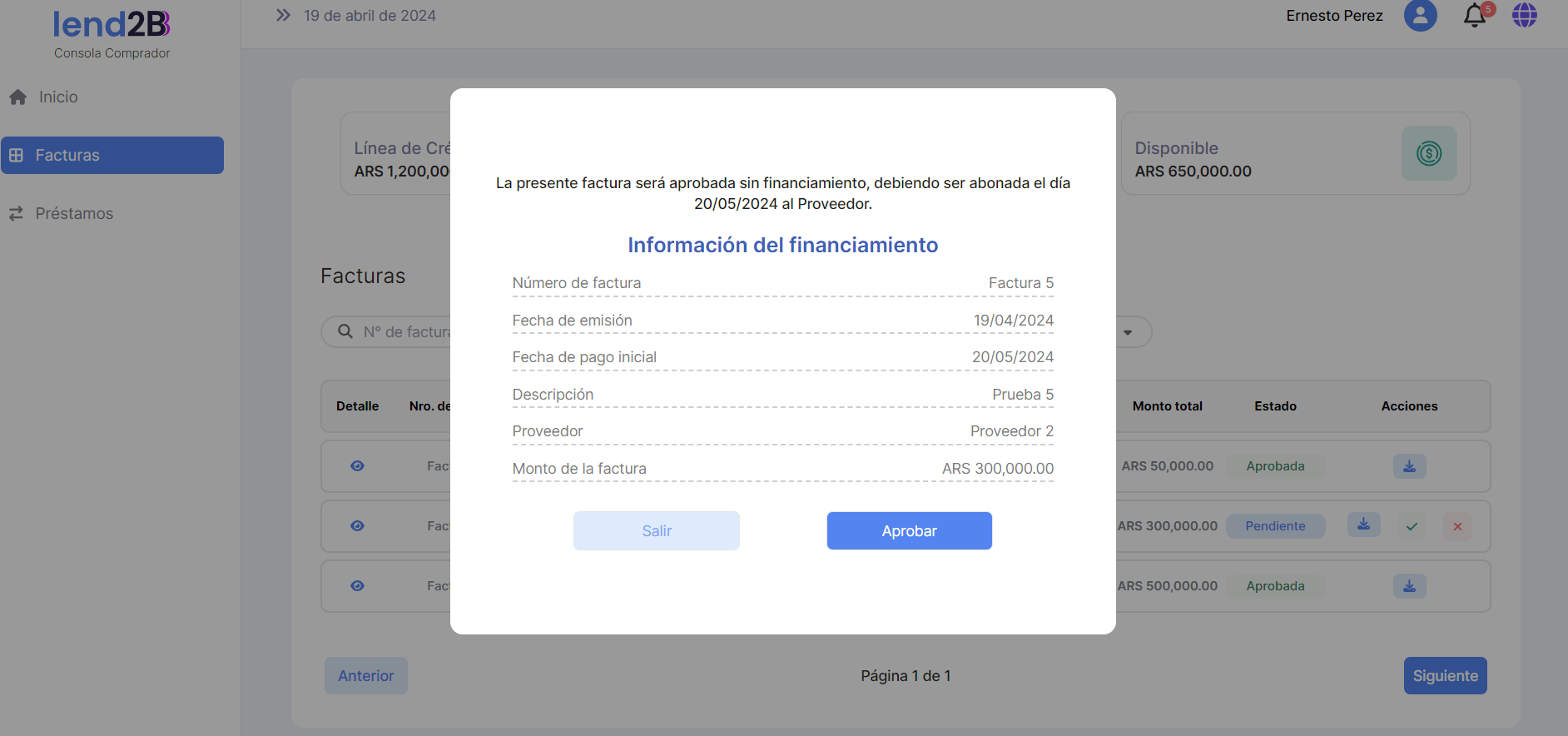Viewport: 1568px width, 736px height.
Task: Open the notifications bell
Action: 1475,16
